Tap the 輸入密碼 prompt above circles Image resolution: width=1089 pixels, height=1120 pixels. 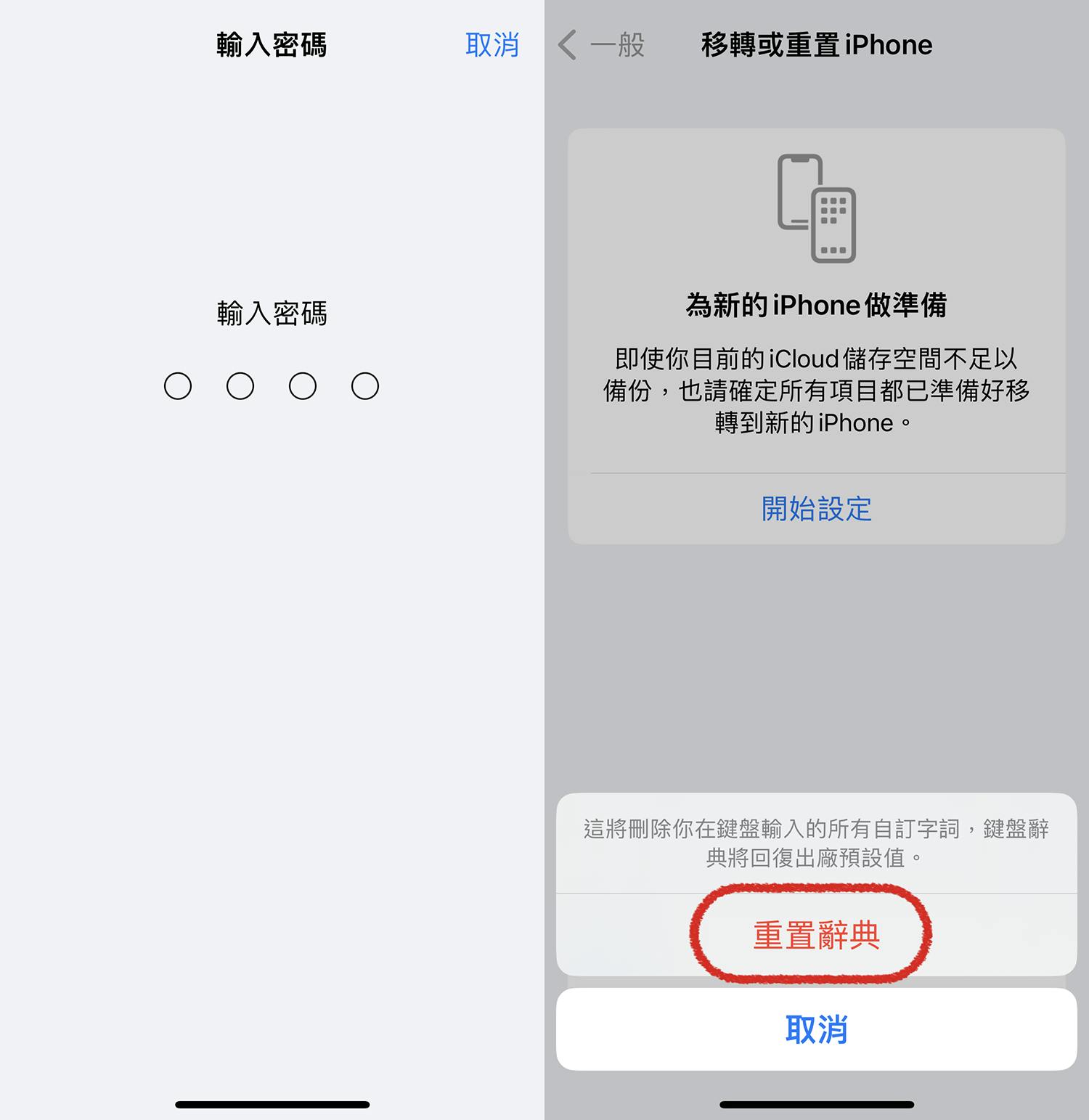pos(272,314)
